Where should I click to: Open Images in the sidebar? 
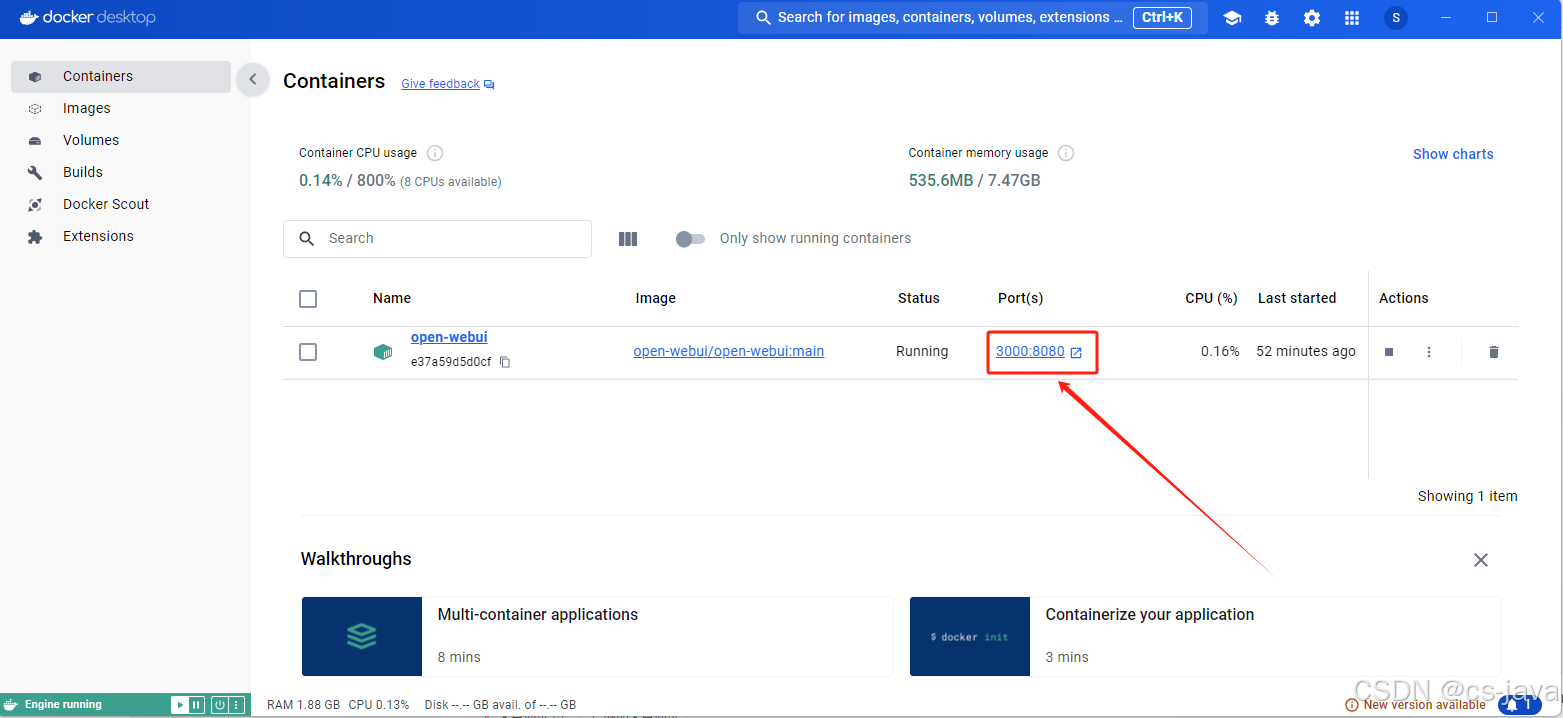point(121,108)
